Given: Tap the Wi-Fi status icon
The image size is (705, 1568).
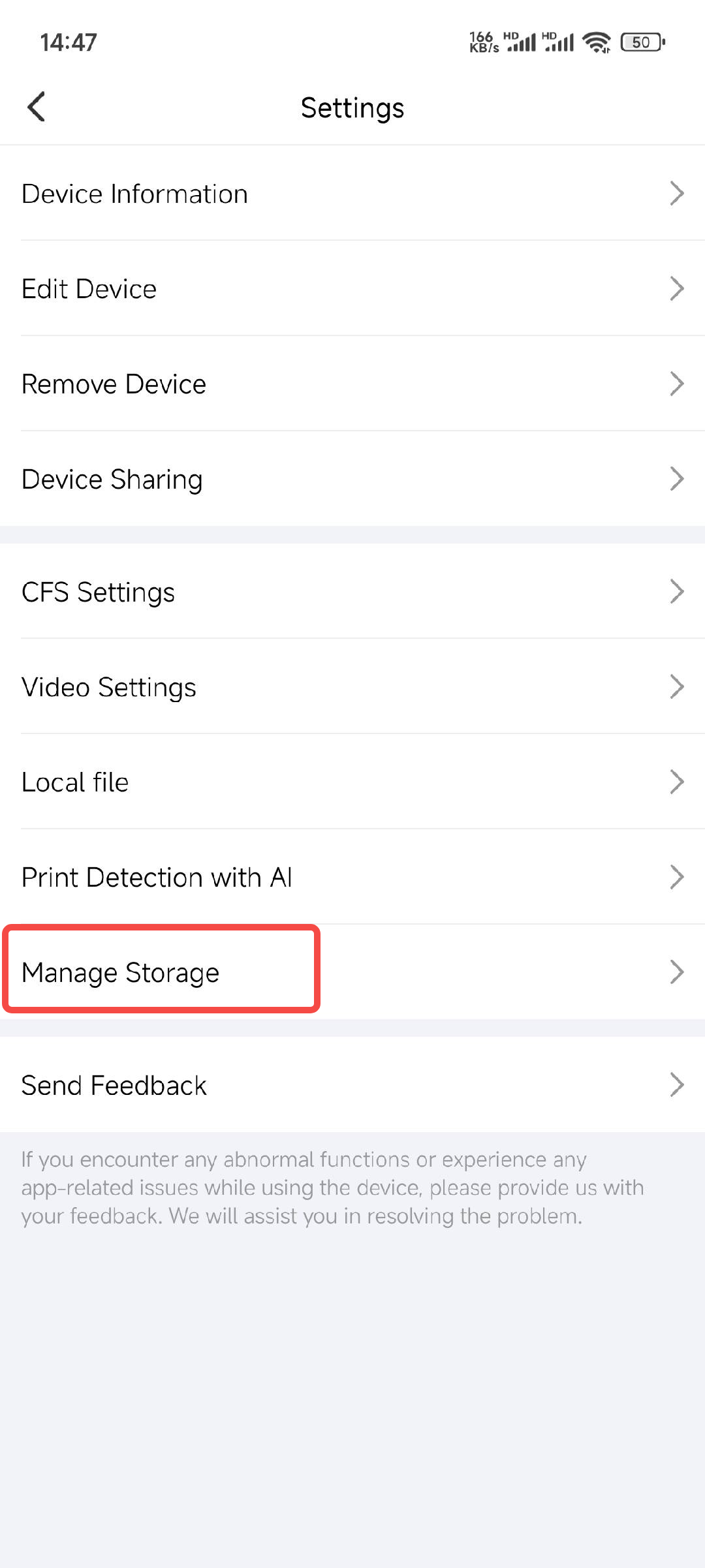Looking at the screenshot, I should (596, 42).
